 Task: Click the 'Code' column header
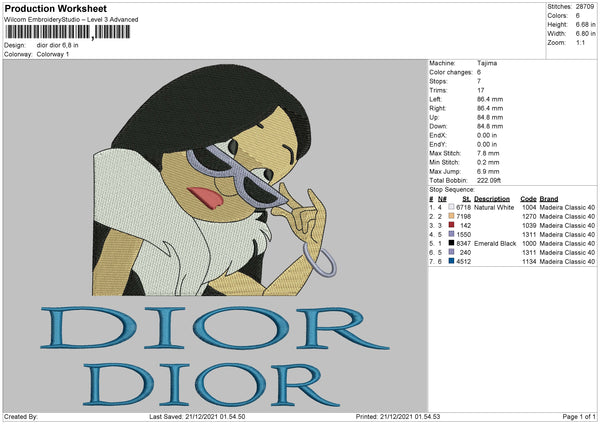tap(528, 199)
